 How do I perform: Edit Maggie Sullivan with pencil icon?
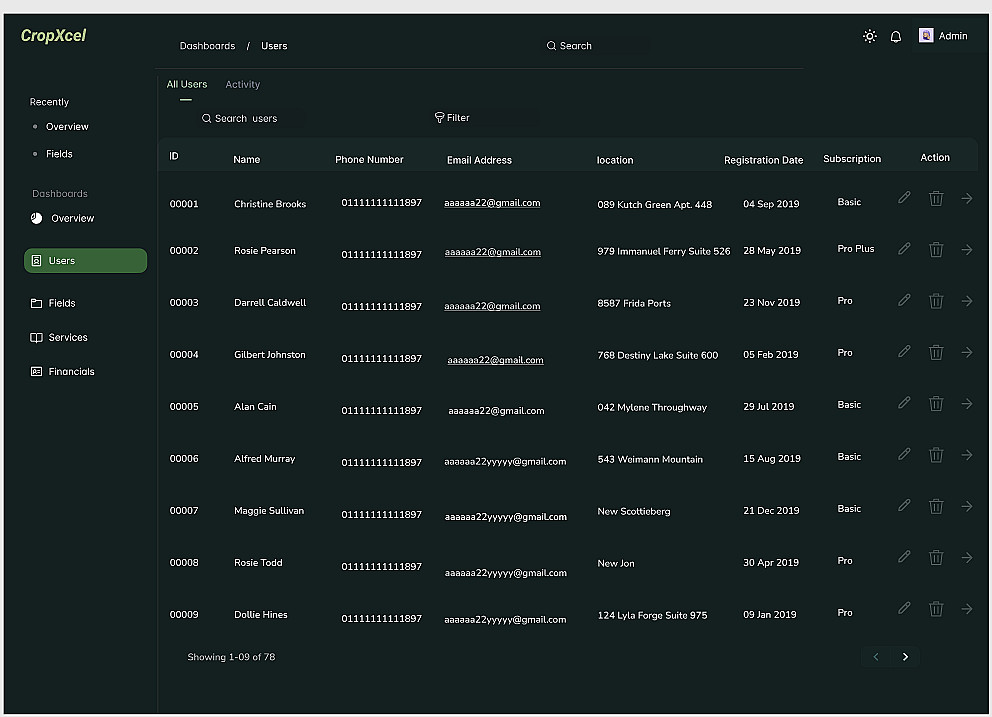coord(904,505)
